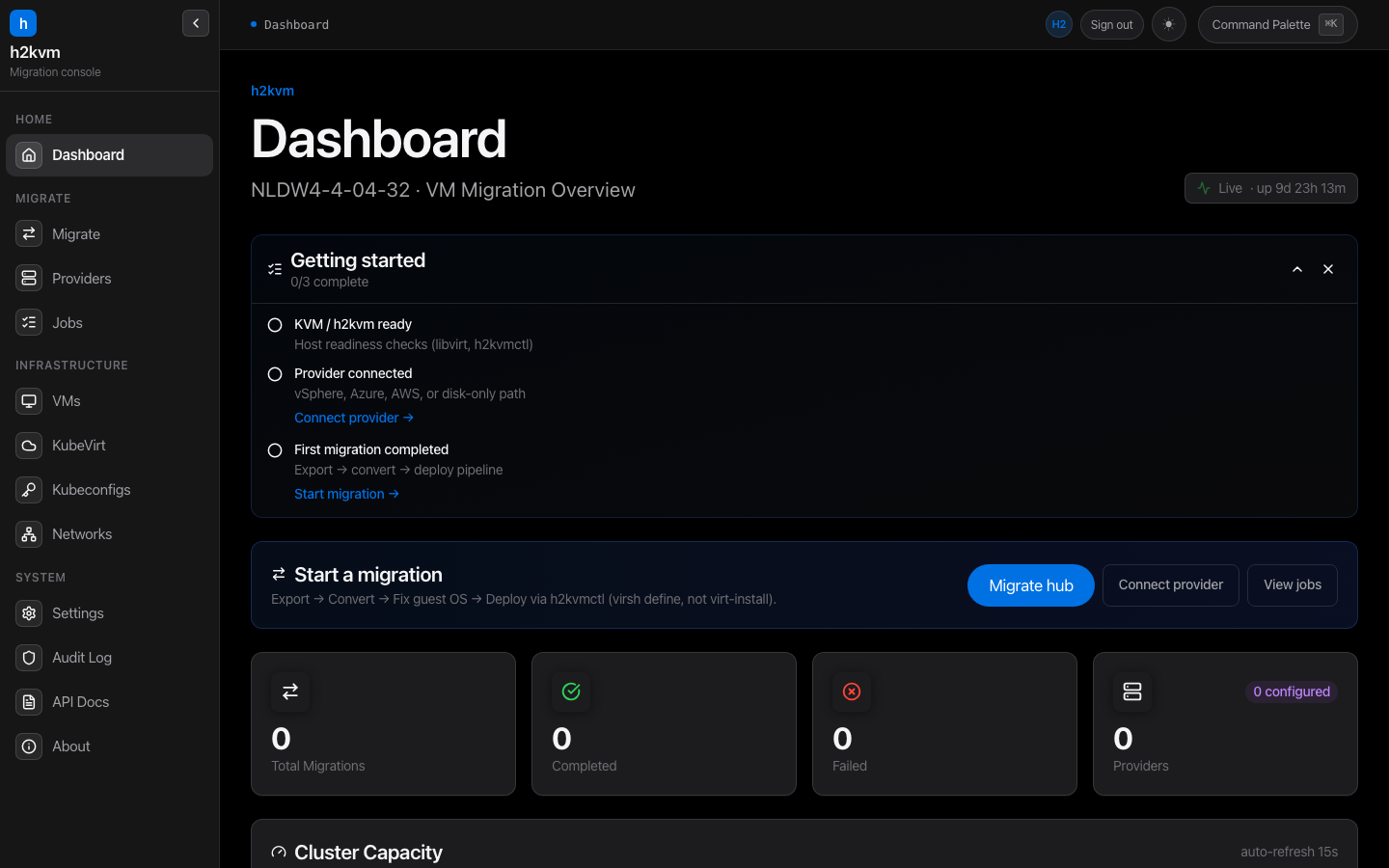1389x868 pixels.
Task: Open the KubeVirt cloud icon
Action: coord(29,446)
